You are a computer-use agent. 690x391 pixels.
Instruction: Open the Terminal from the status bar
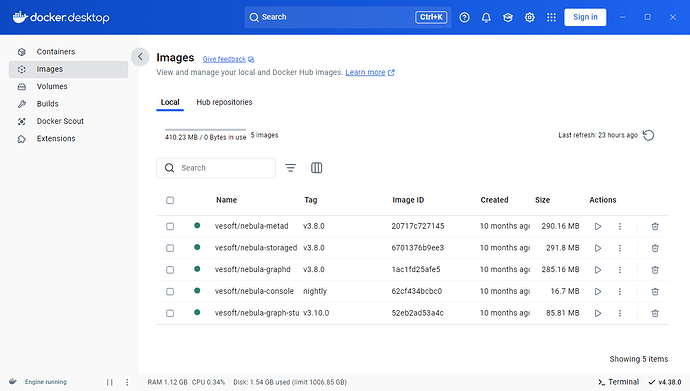[x=618, y=382]
